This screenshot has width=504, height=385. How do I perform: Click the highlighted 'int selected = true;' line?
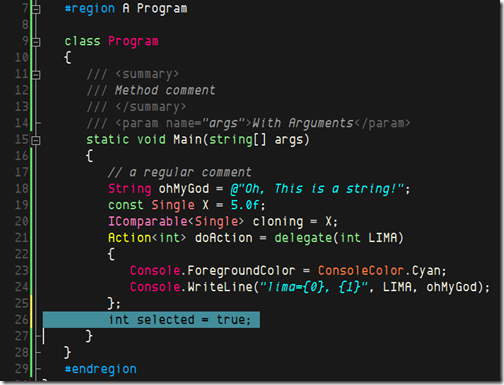(x=151, y=320)
